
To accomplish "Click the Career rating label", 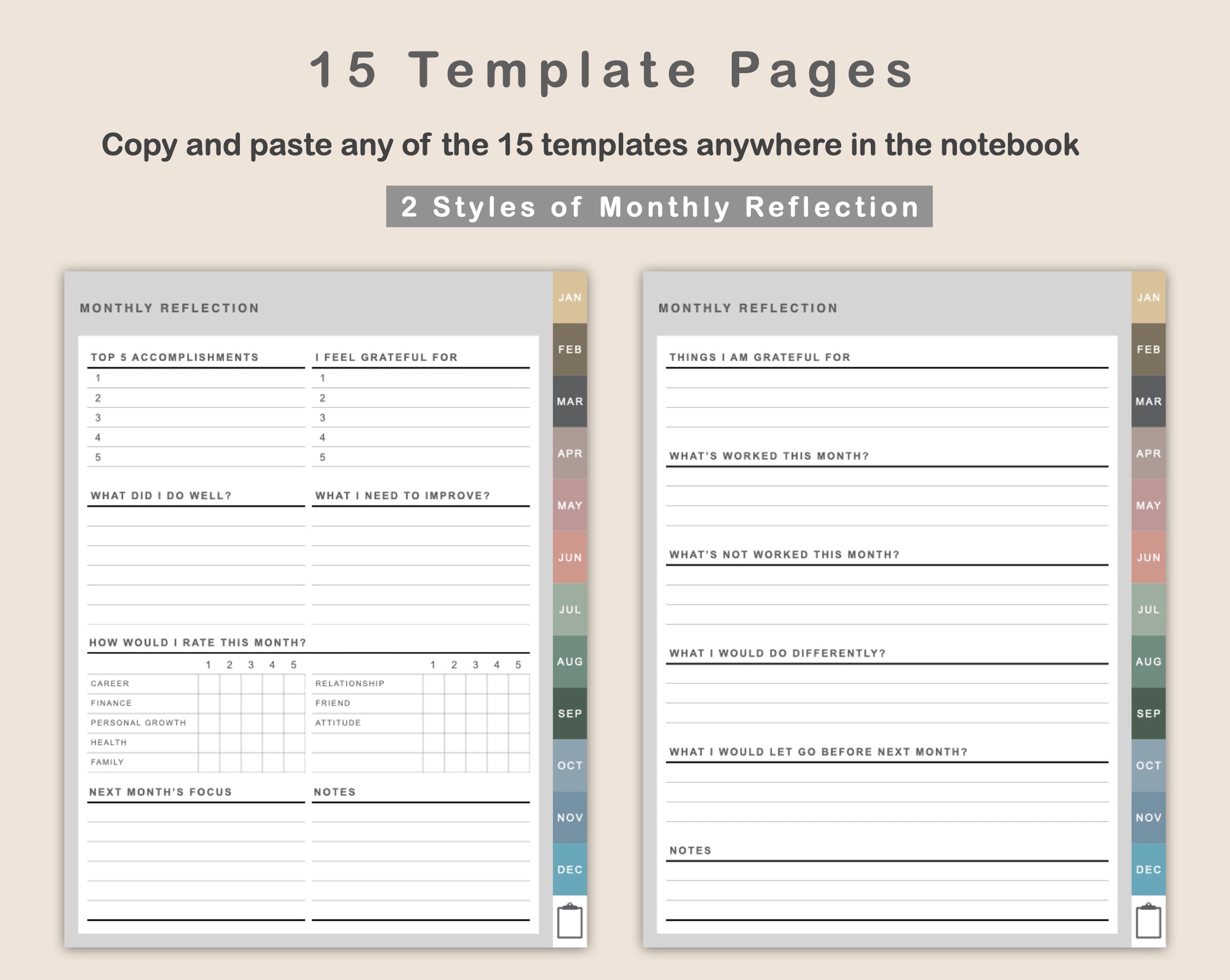I will 110,683.
